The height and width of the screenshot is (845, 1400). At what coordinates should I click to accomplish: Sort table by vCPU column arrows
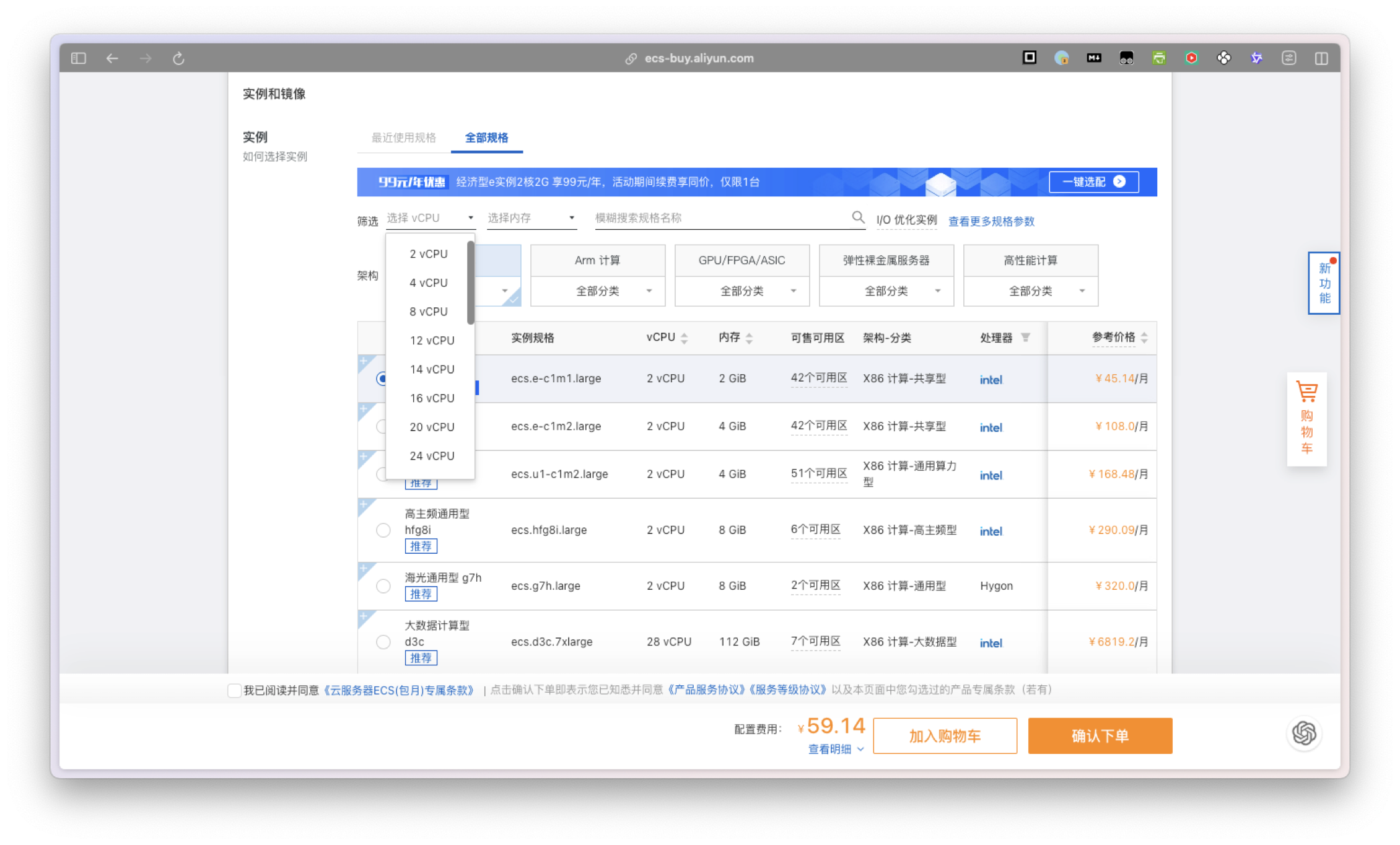pos(684,338)
